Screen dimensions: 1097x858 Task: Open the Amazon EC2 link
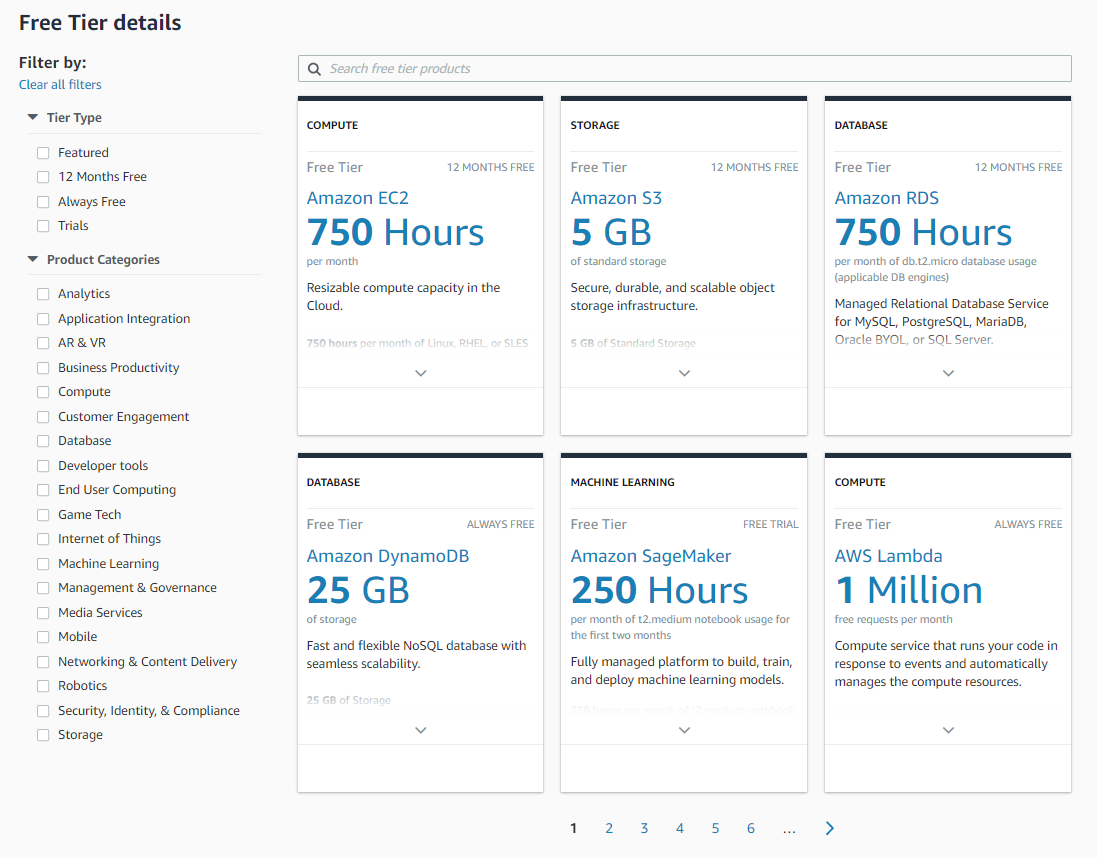(358, 198)
